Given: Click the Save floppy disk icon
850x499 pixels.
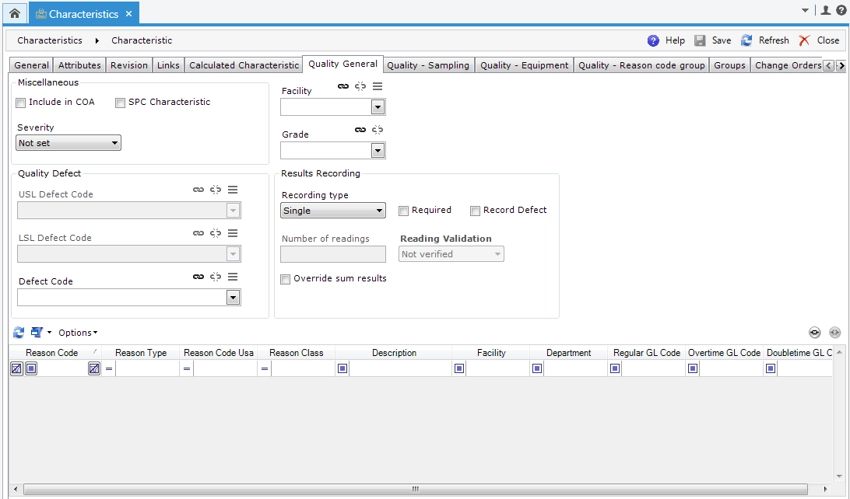Looking at the screenshot, I should [700, 41].
